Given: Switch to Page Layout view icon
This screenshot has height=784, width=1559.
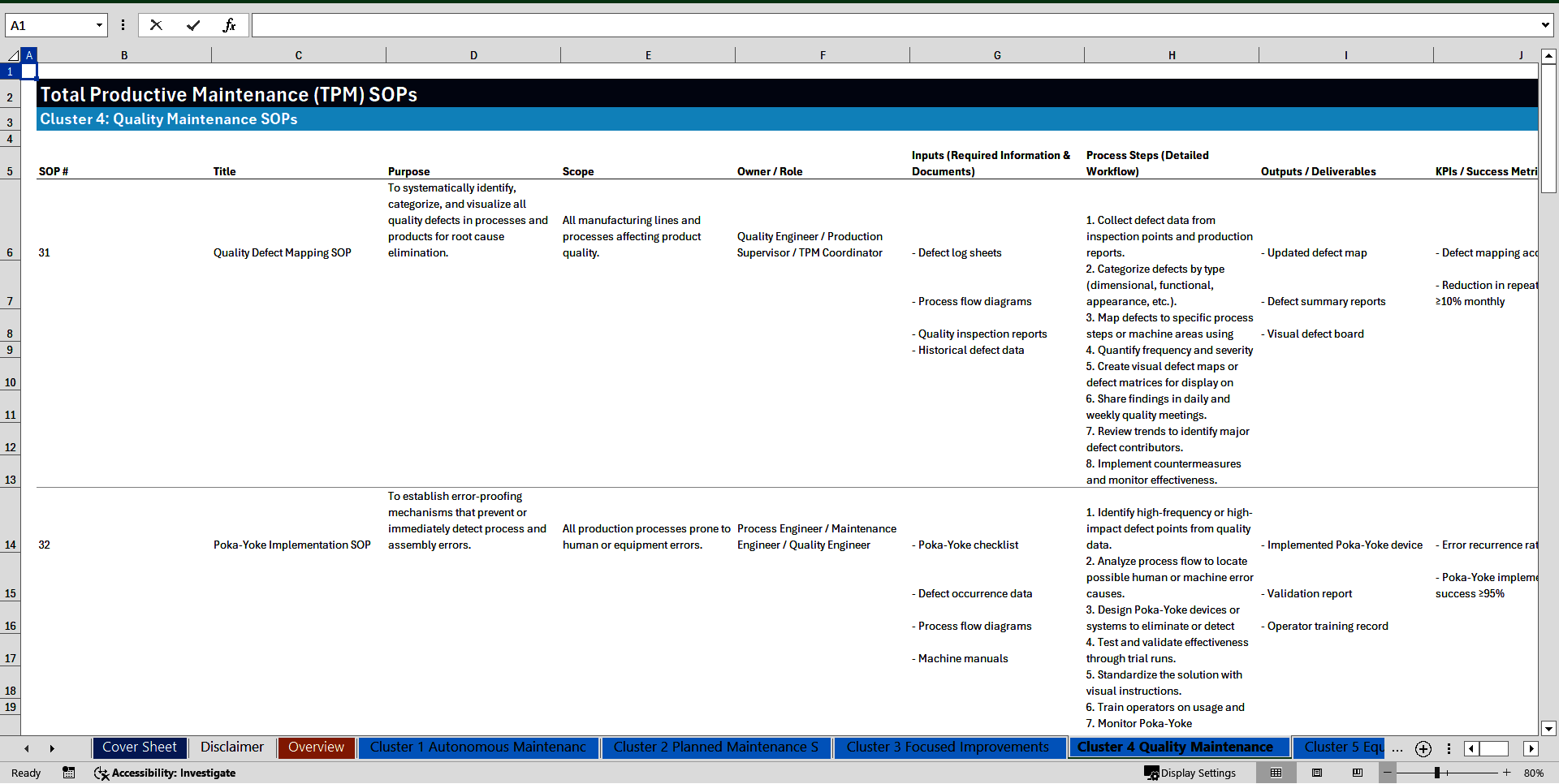Looking at the screenshot, I should [x=1316, y=773].
